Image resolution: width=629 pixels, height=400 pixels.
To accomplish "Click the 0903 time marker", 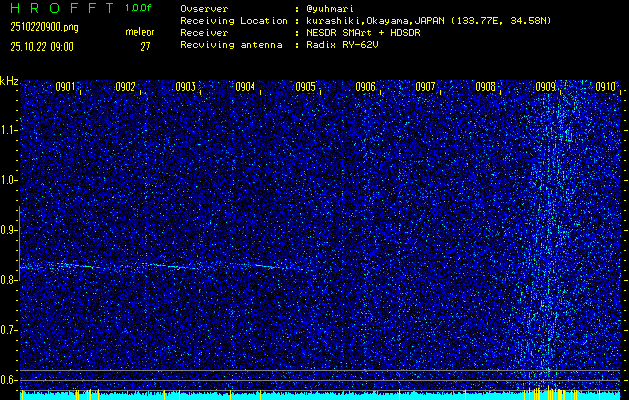I will [186, 87].
